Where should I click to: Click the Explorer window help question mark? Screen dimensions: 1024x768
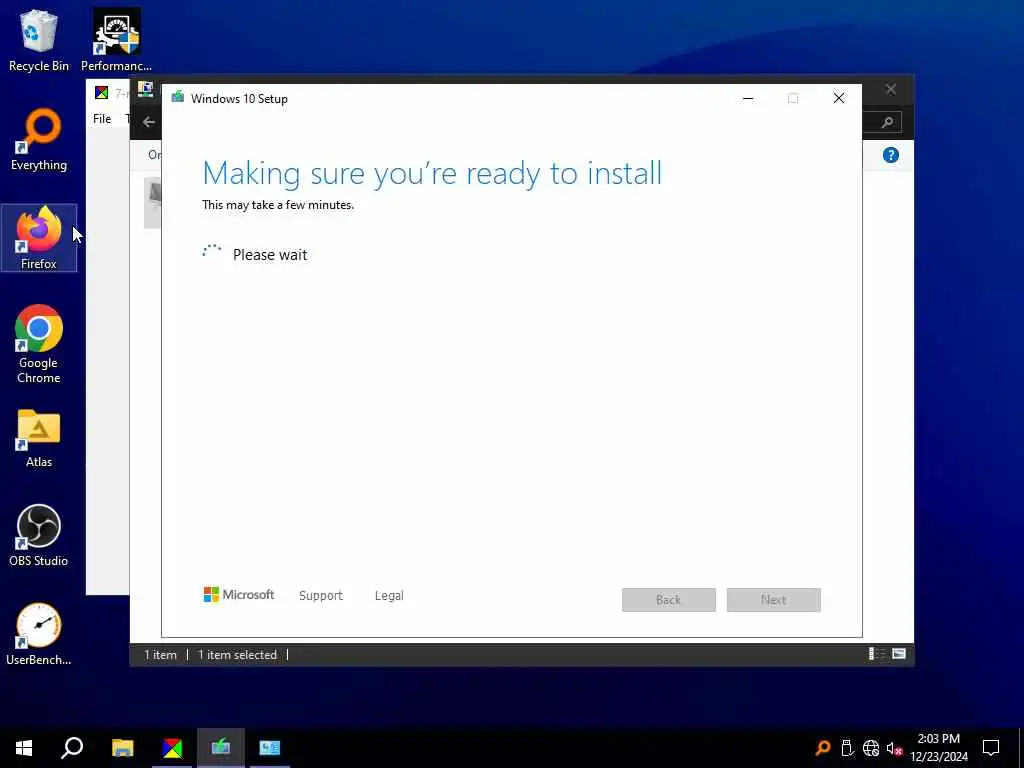(x=891, y=155)
